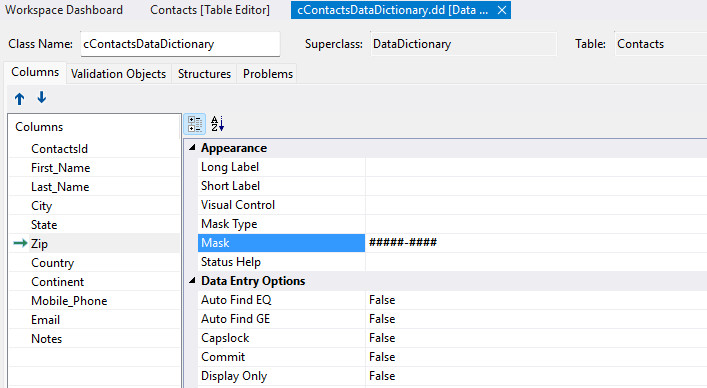
Task: Select the Zip column
Action: coord(94,243)
